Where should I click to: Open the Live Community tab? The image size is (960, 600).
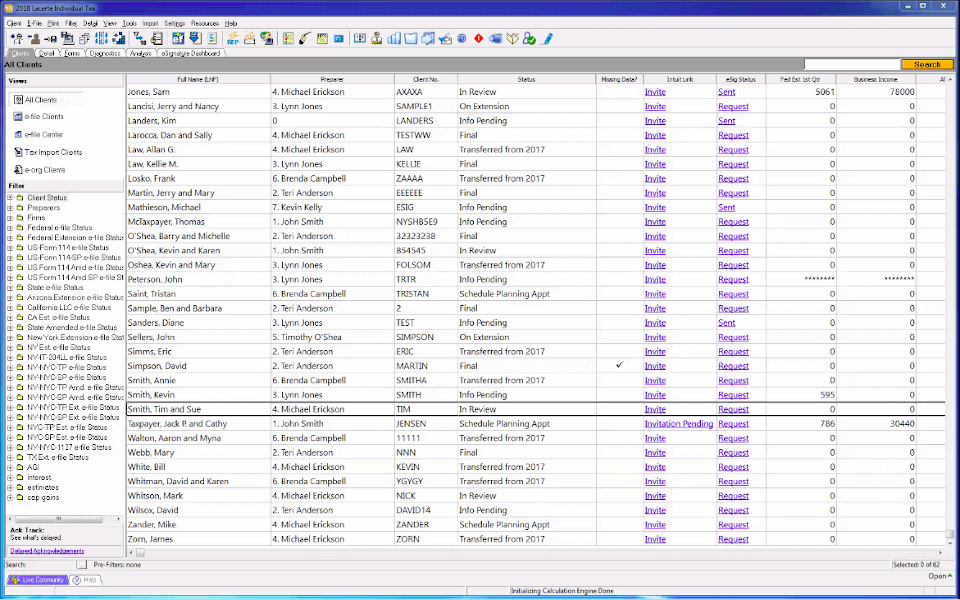(37, 580)
